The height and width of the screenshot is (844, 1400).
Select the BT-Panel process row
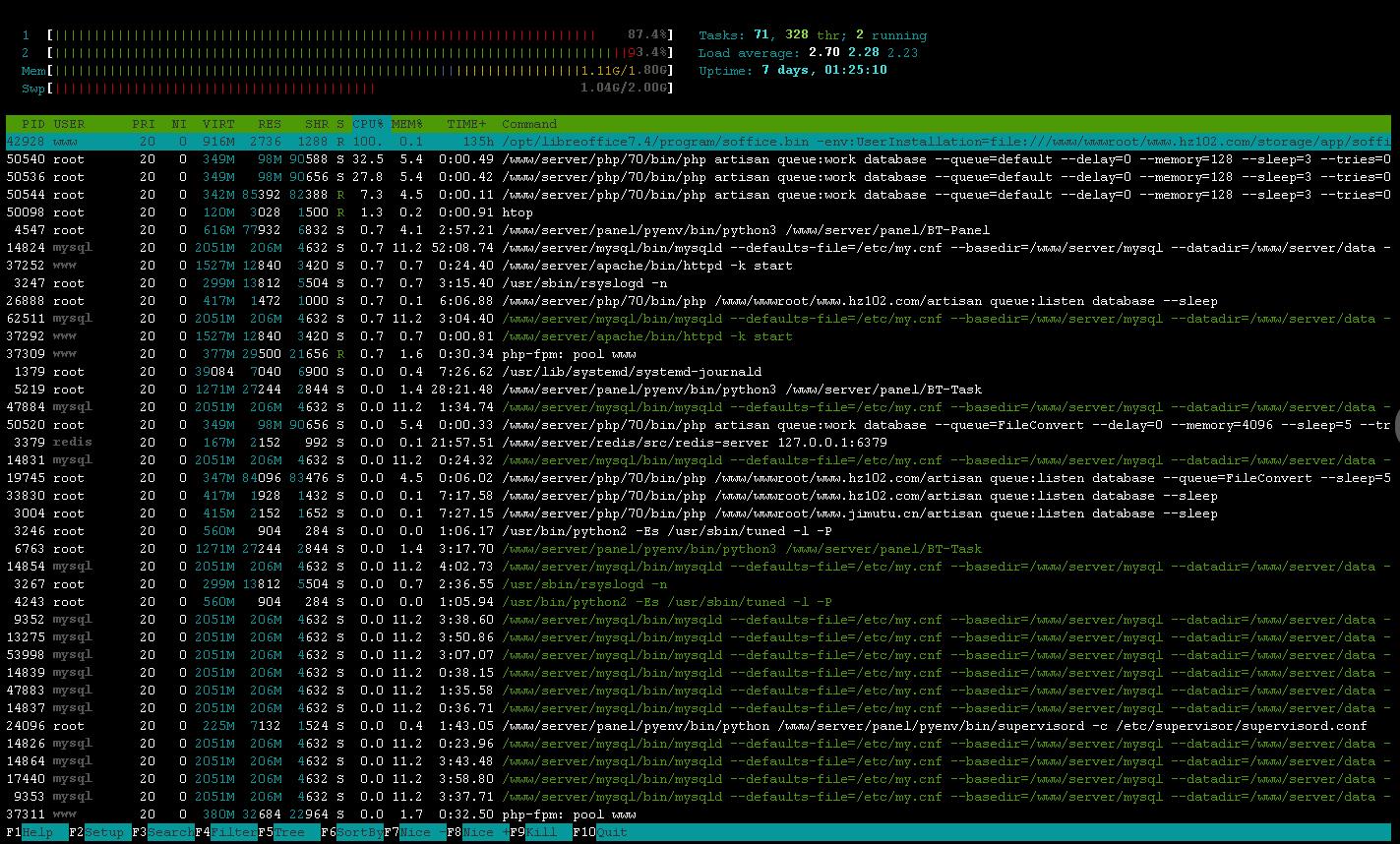pyautogui.click(x=699, y=230)
